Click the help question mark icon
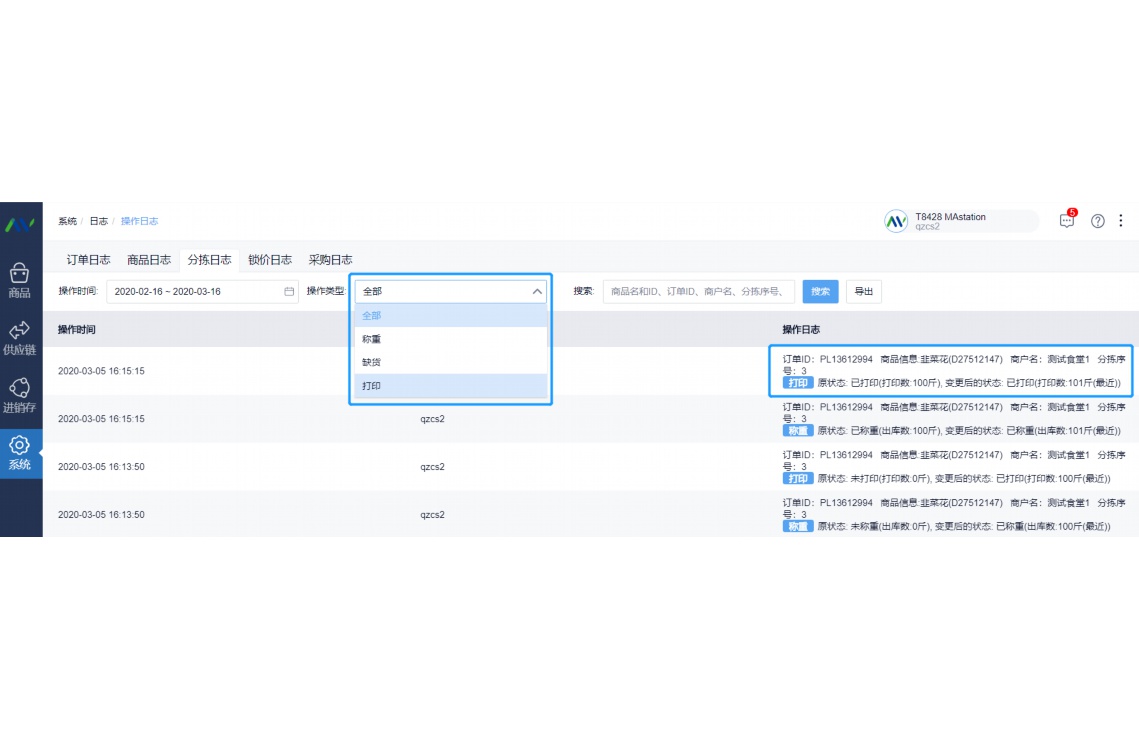 pos(1098,221)
